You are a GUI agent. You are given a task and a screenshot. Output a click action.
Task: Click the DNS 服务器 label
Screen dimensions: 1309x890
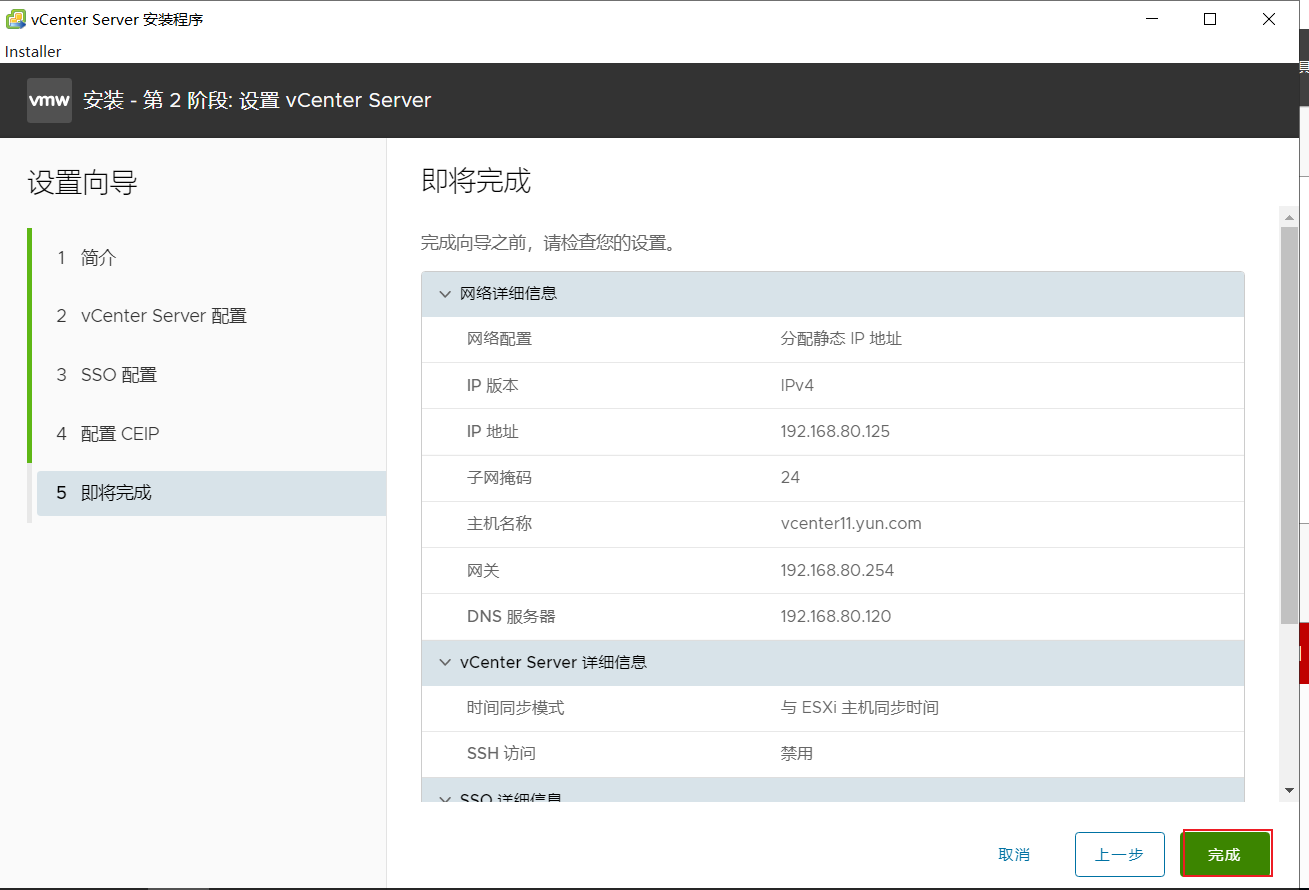[511, 616]
